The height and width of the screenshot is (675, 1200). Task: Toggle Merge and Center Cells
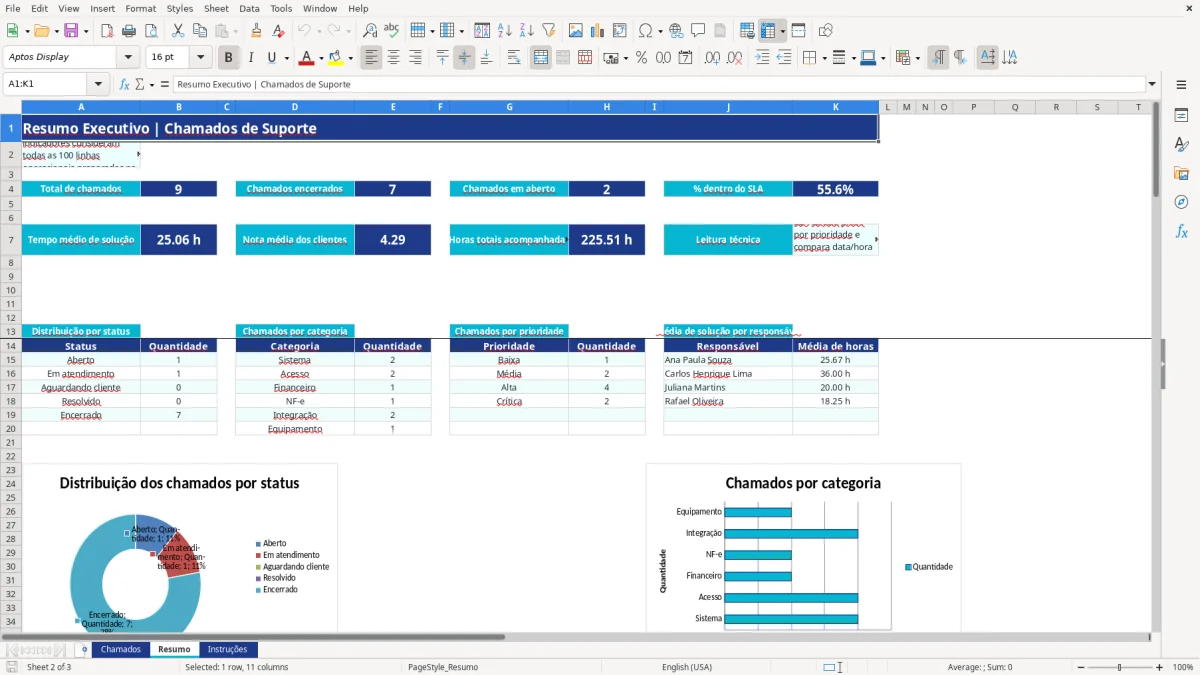click(x=541, y=58)
